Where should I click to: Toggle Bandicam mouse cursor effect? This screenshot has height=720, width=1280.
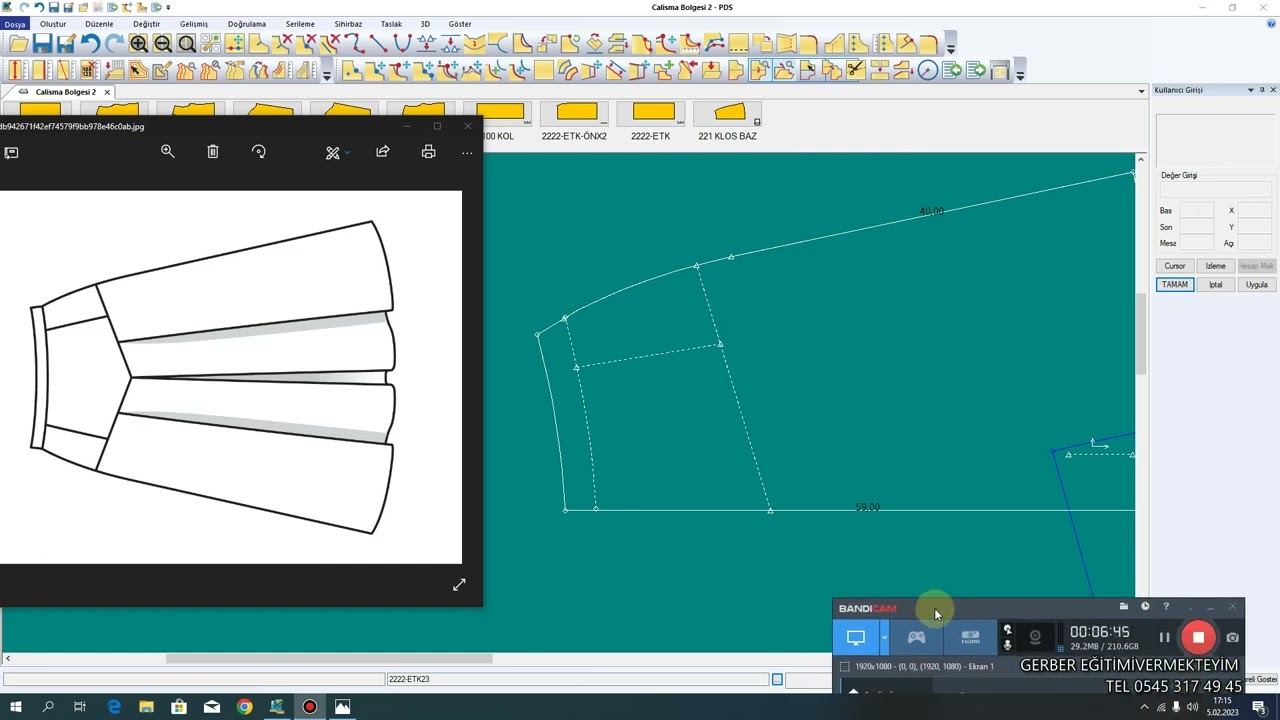pyautogui.click(x=1008, y=630)
